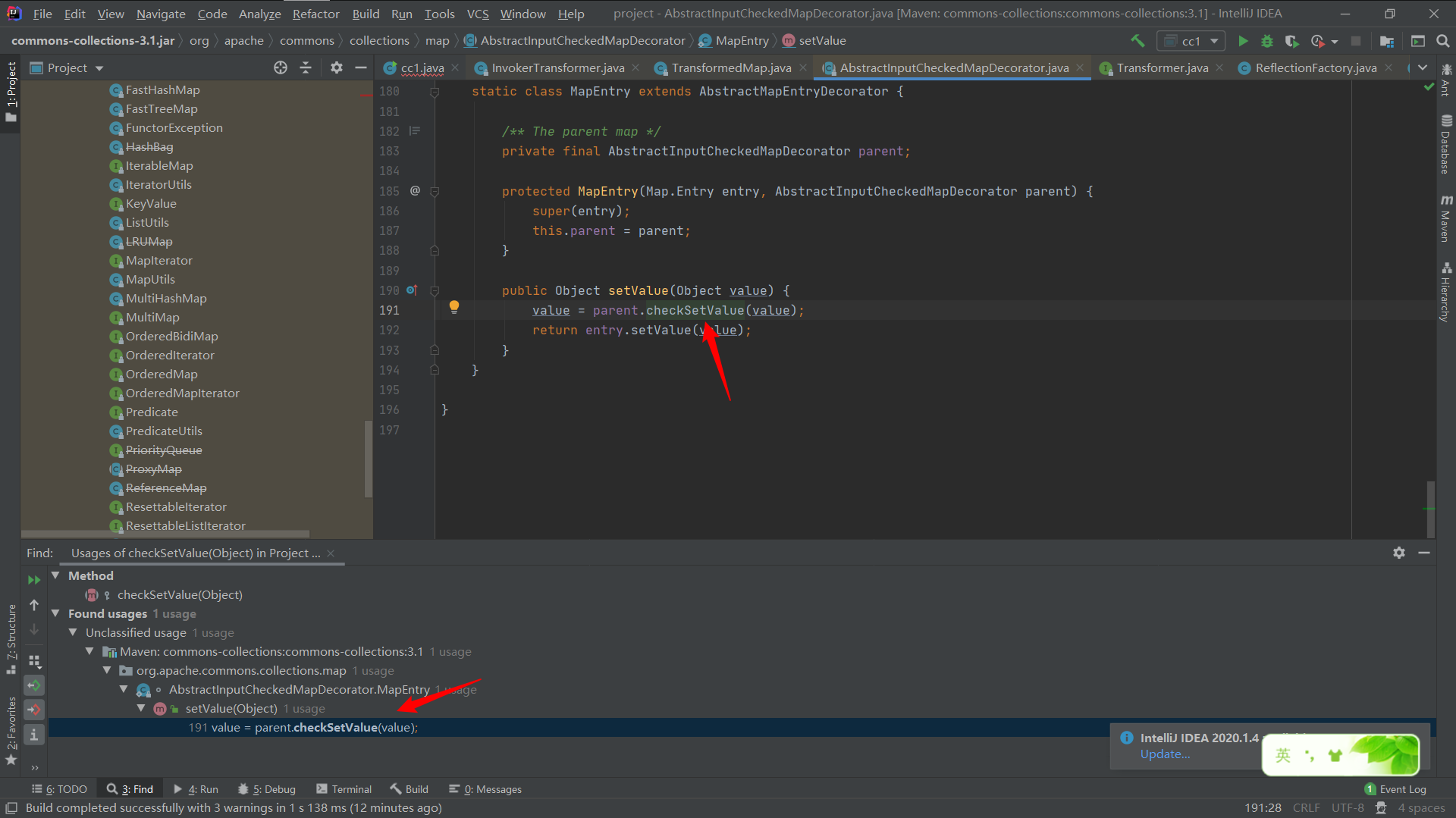
Task: Close the Usages of checkSetValue(Object) tab
Action: 331,553
